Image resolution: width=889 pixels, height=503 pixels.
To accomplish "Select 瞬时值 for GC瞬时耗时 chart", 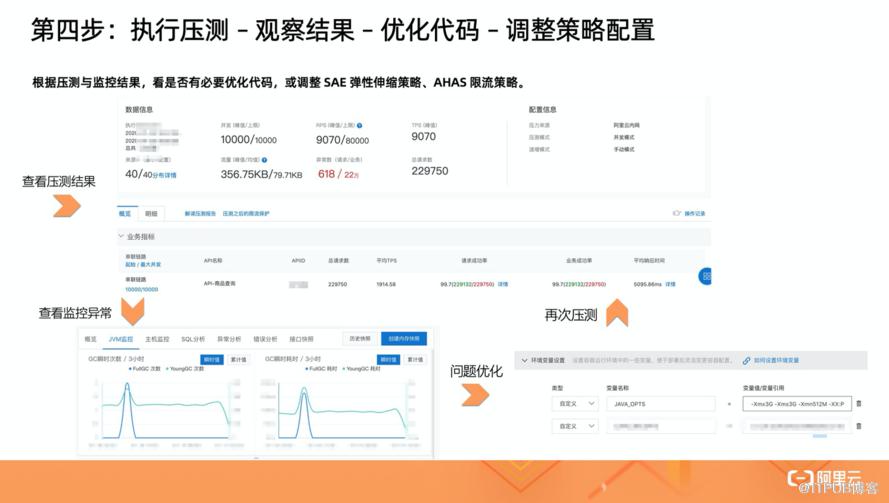I will pos(388,360).
